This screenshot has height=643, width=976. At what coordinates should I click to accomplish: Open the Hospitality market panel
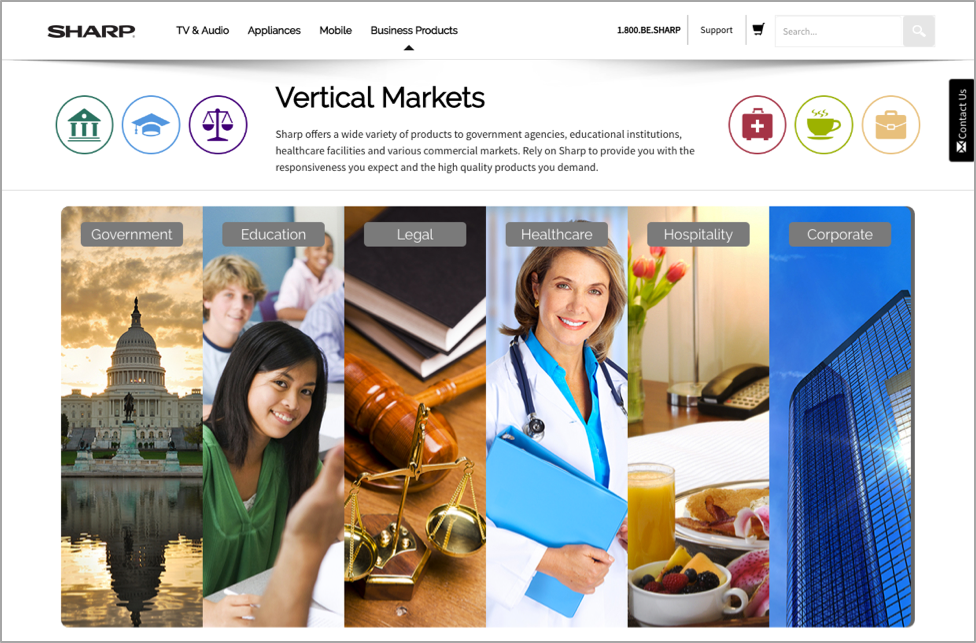(x=698, y=416)
